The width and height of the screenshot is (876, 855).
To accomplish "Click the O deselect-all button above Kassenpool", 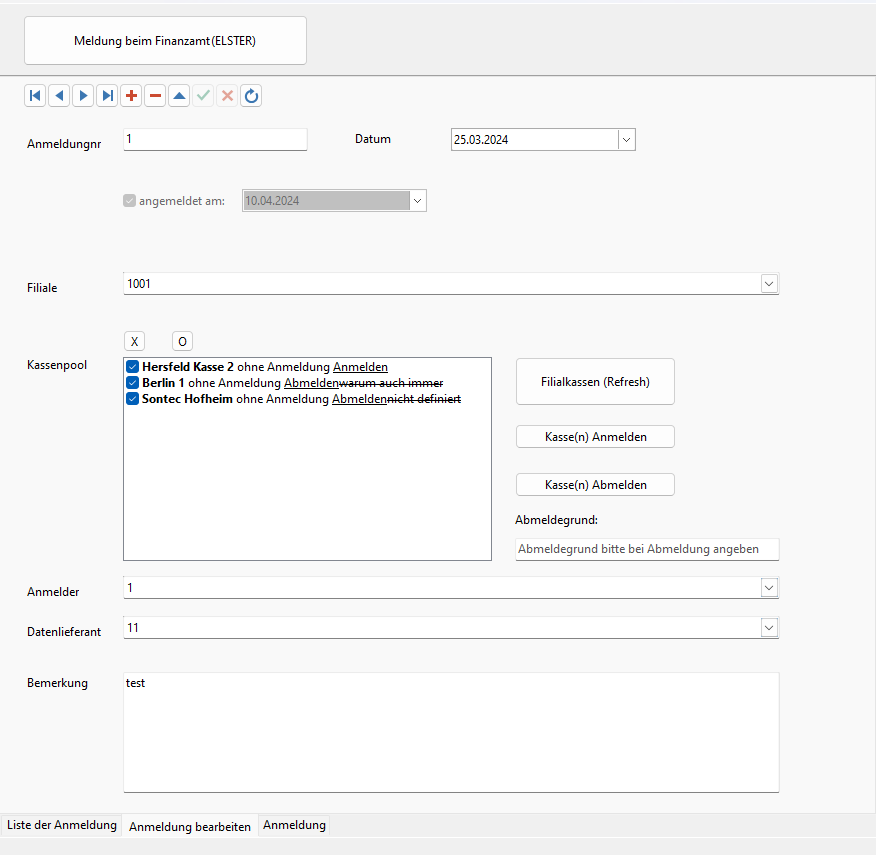I will [182, 341].
